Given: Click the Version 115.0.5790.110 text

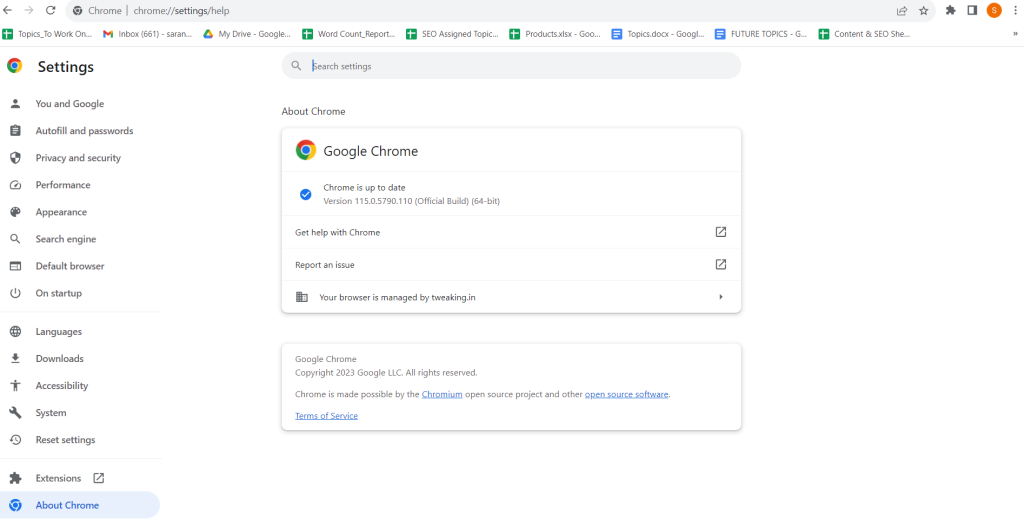Looking at the screenshot, I should point(412,201).
